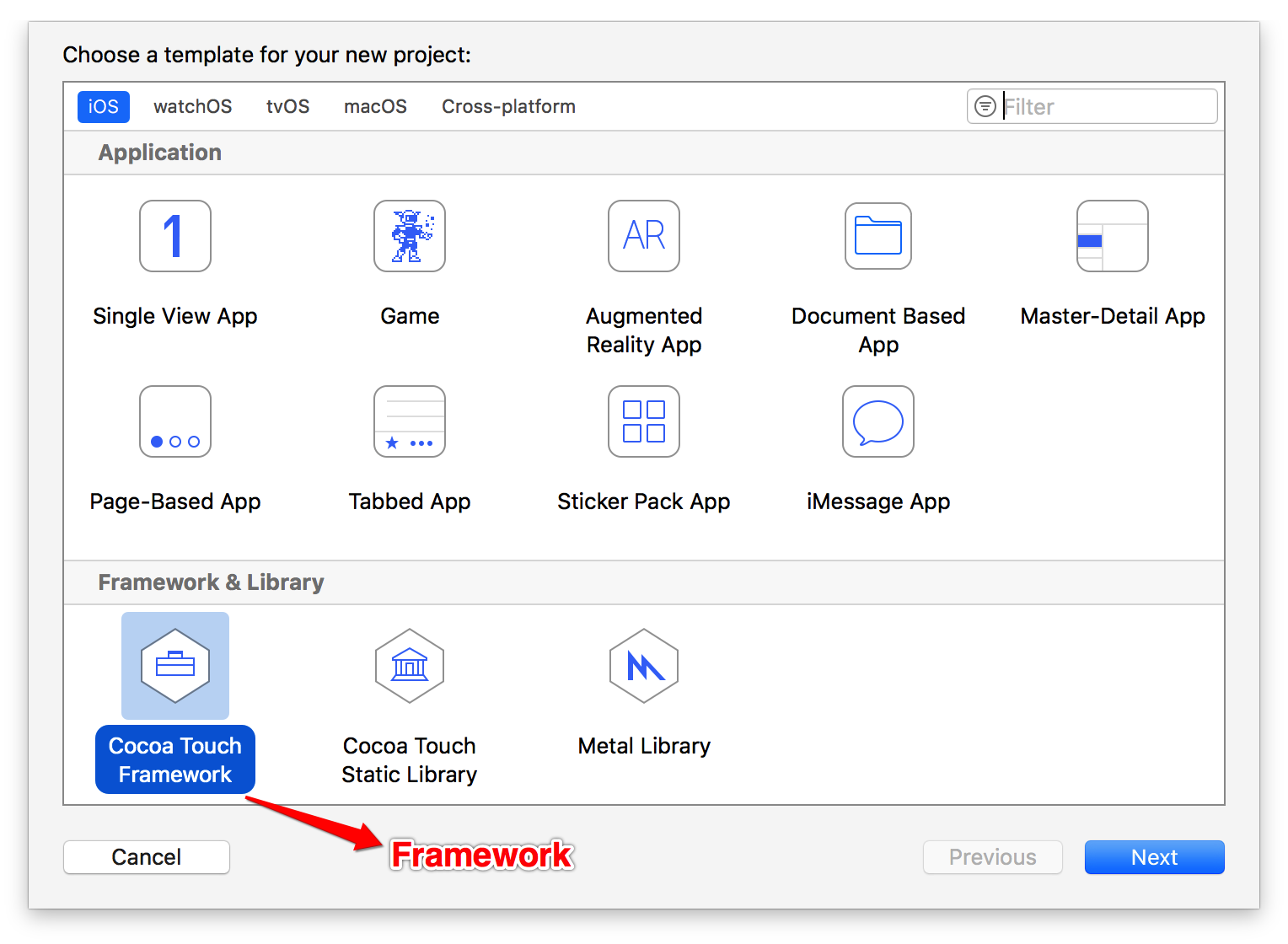The width and height of the screenshot is (1288, 944).
Task: Choose the Cocoa Touch Framework toolbox icon
Action: tap(175, 666)
